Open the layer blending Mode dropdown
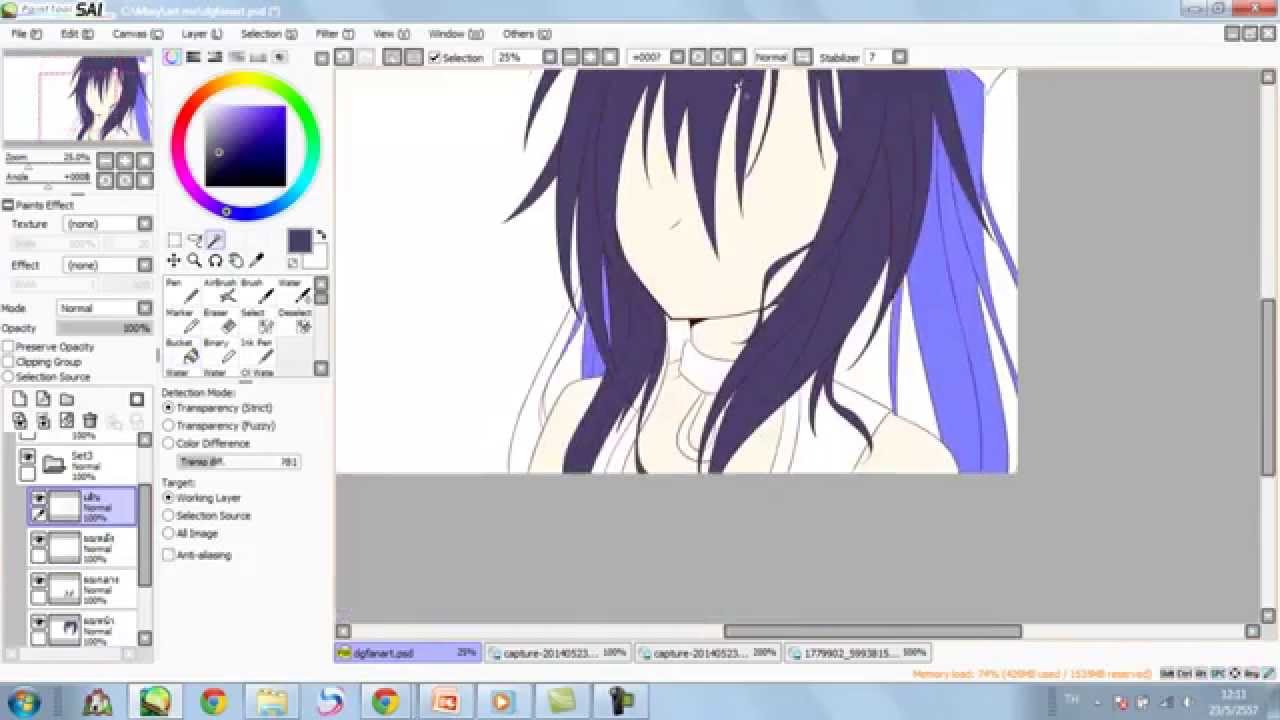 click(145, 308)
